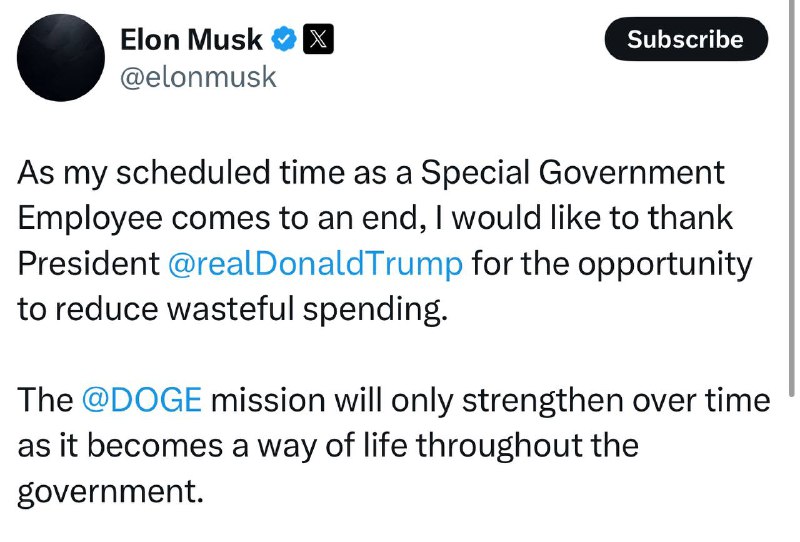Visit the @elonmusk handle profile

pos(198,78)
